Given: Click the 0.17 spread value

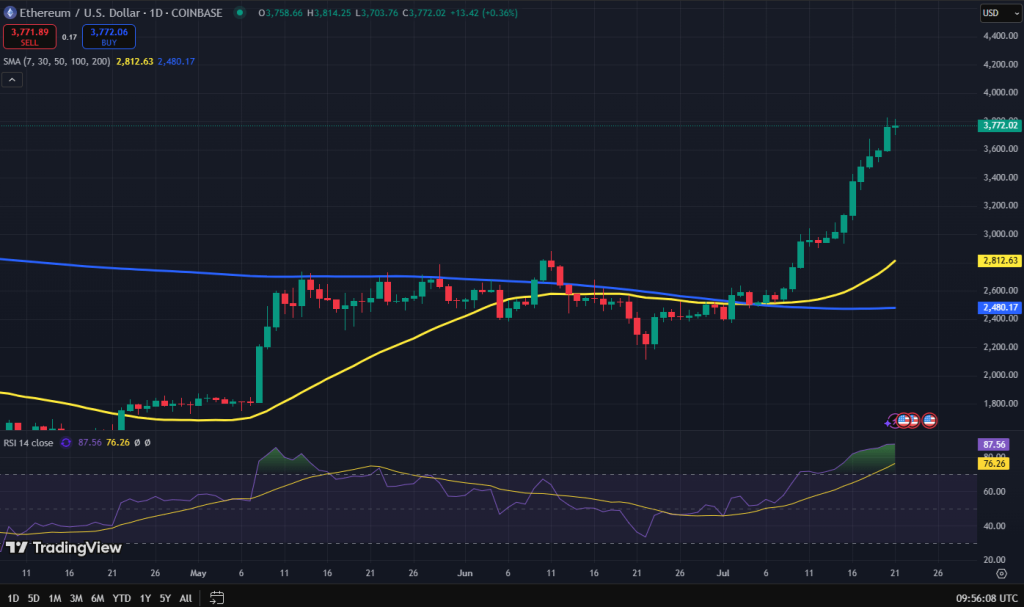Looking at the screenshot, I should pos(69,37).
